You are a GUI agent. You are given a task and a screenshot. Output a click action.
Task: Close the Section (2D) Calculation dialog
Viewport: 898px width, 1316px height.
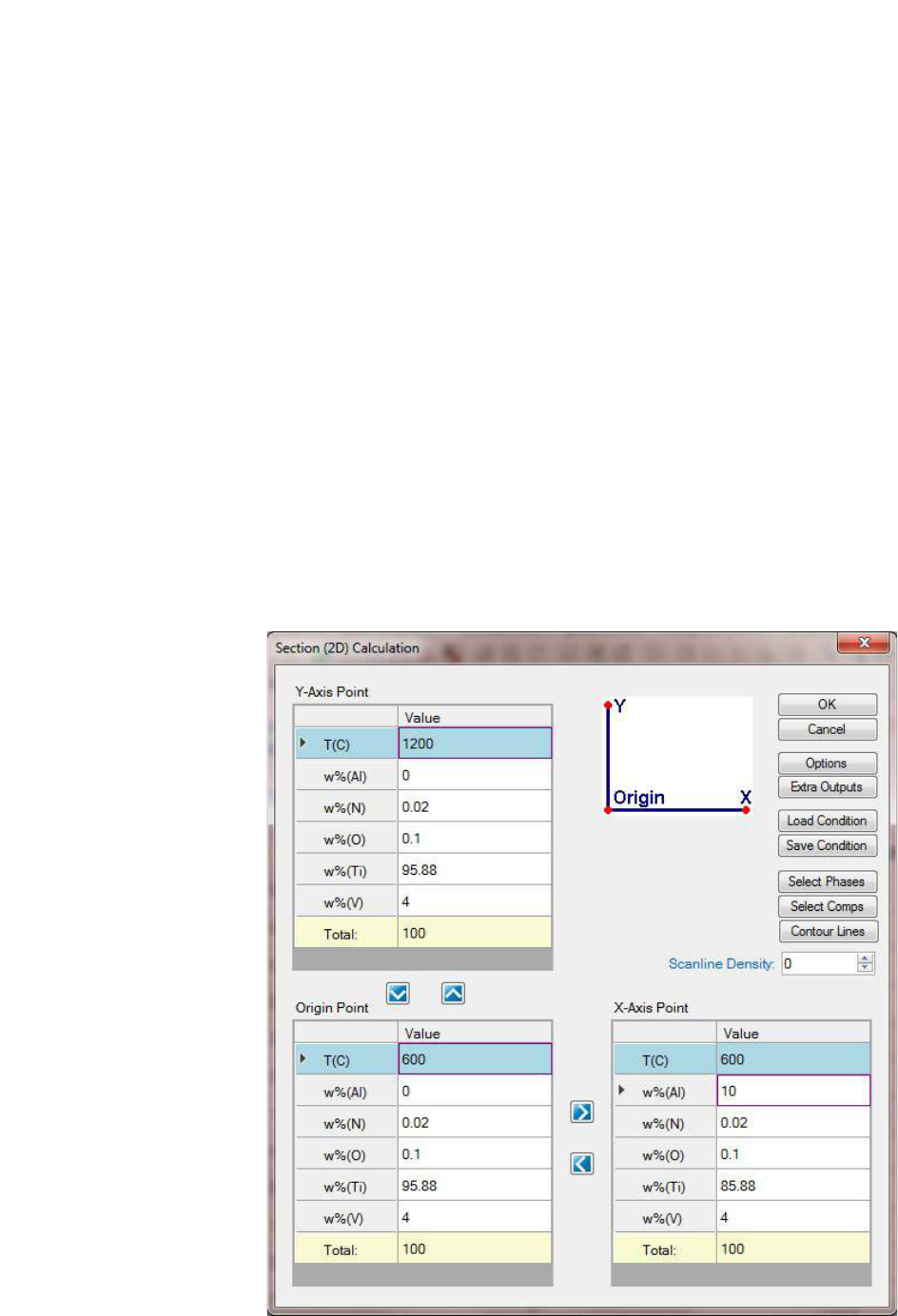click(863, 644)
